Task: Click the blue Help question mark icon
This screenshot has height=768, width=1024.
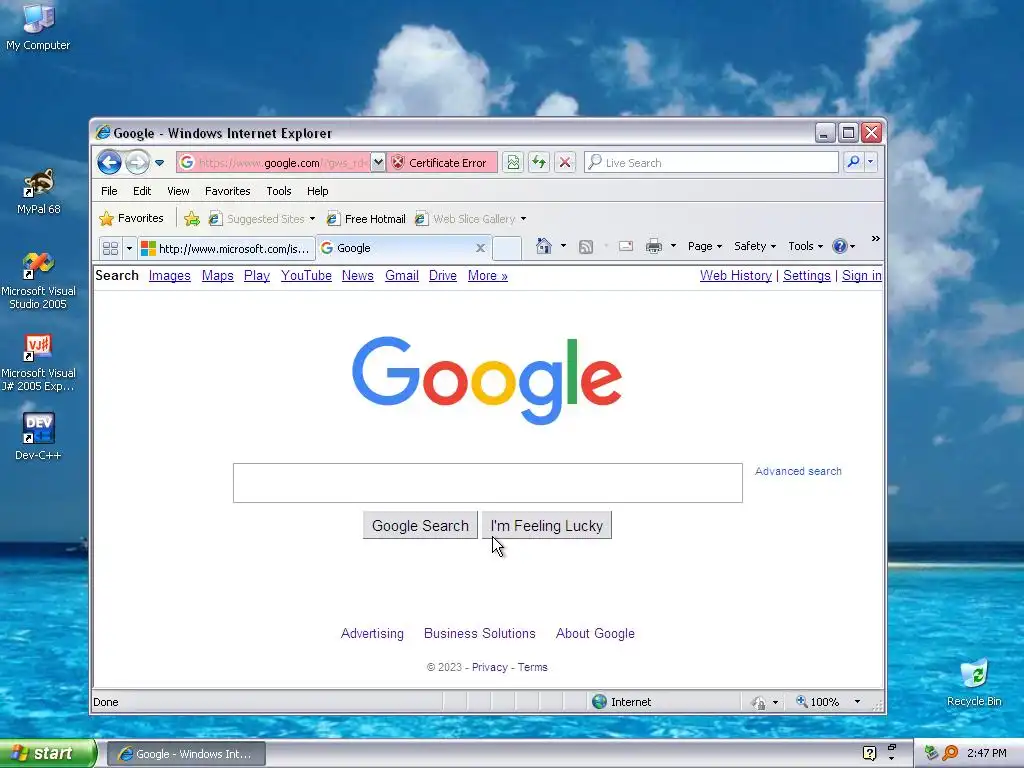Action: coord(840,246)
